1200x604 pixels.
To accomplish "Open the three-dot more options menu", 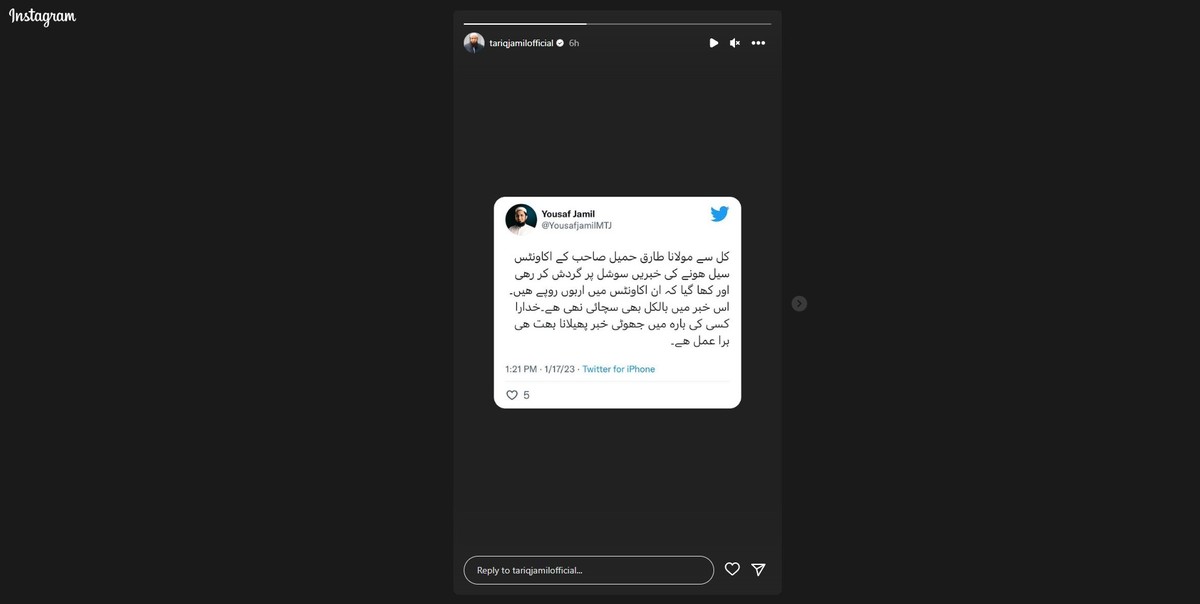I will click(758, 43).
